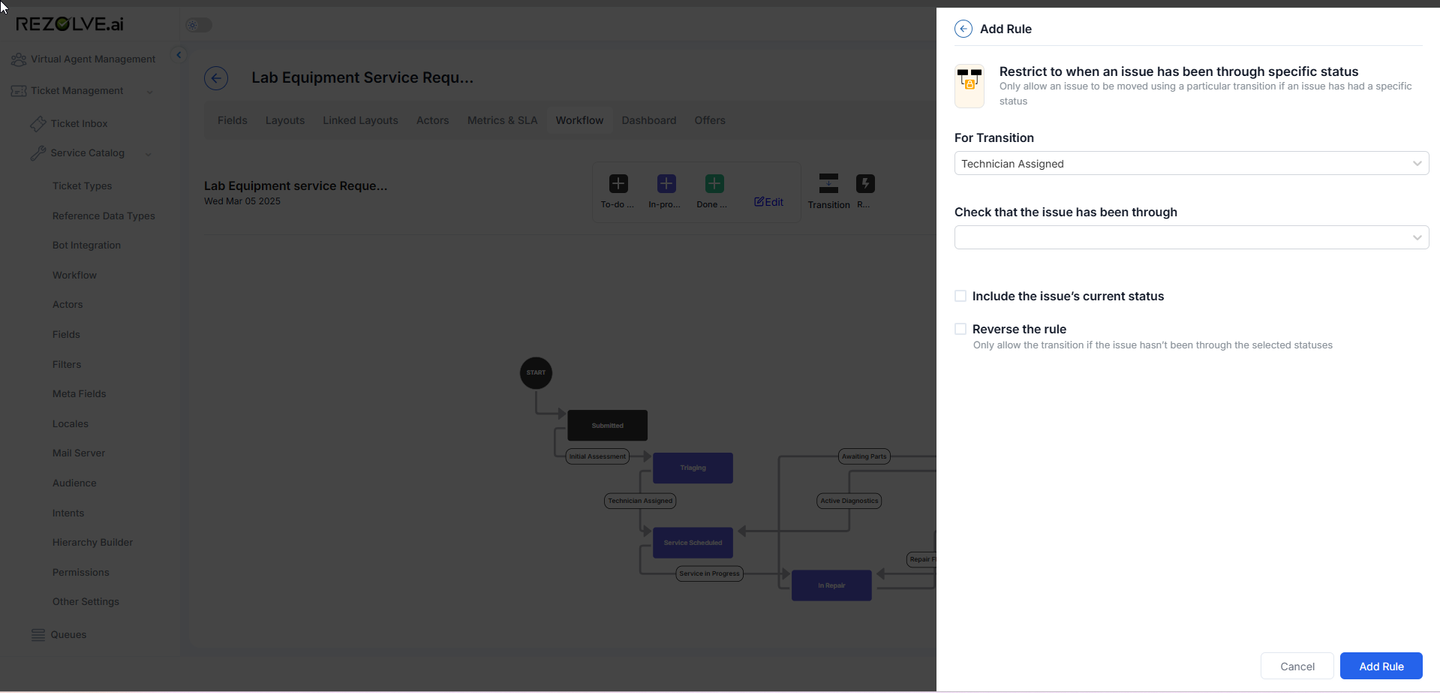
Task: Select Fields in the sidebar list
Action: [66, 335]
